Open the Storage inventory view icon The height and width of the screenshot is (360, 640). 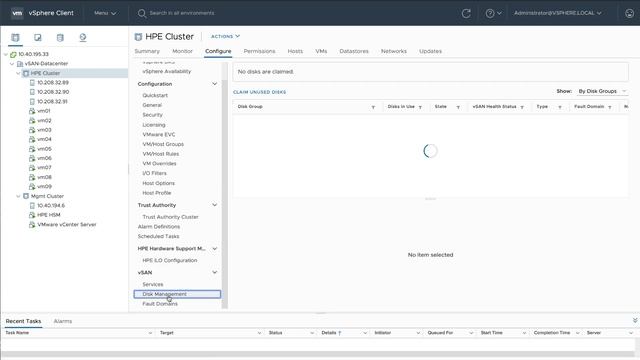(60, 38)
